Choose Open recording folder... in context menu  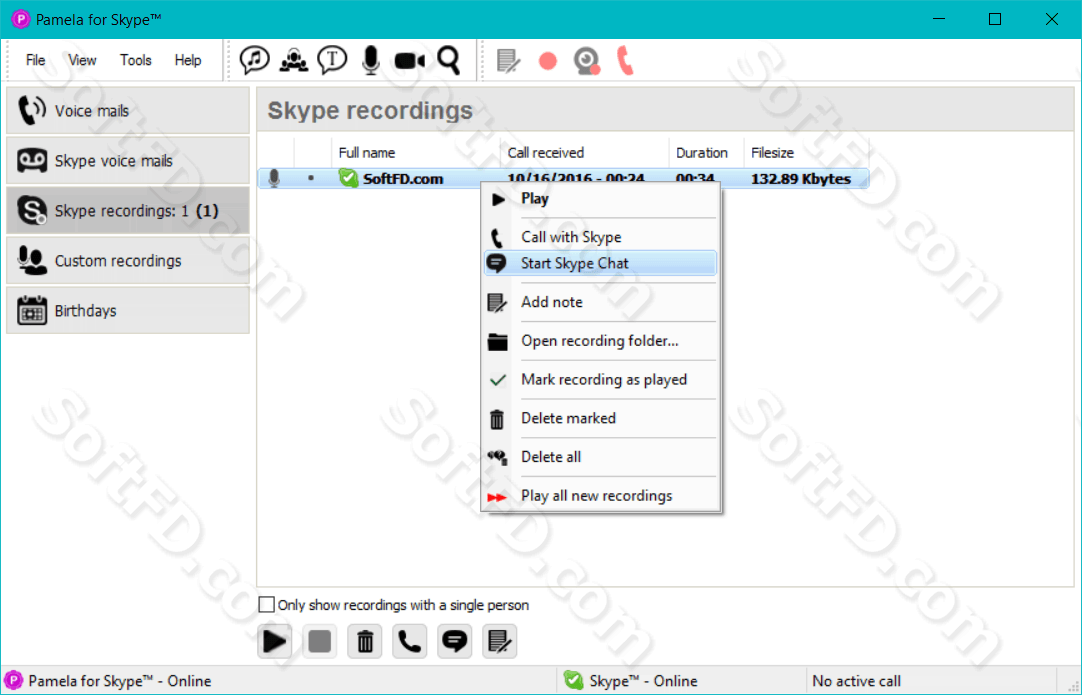(600, 341)
